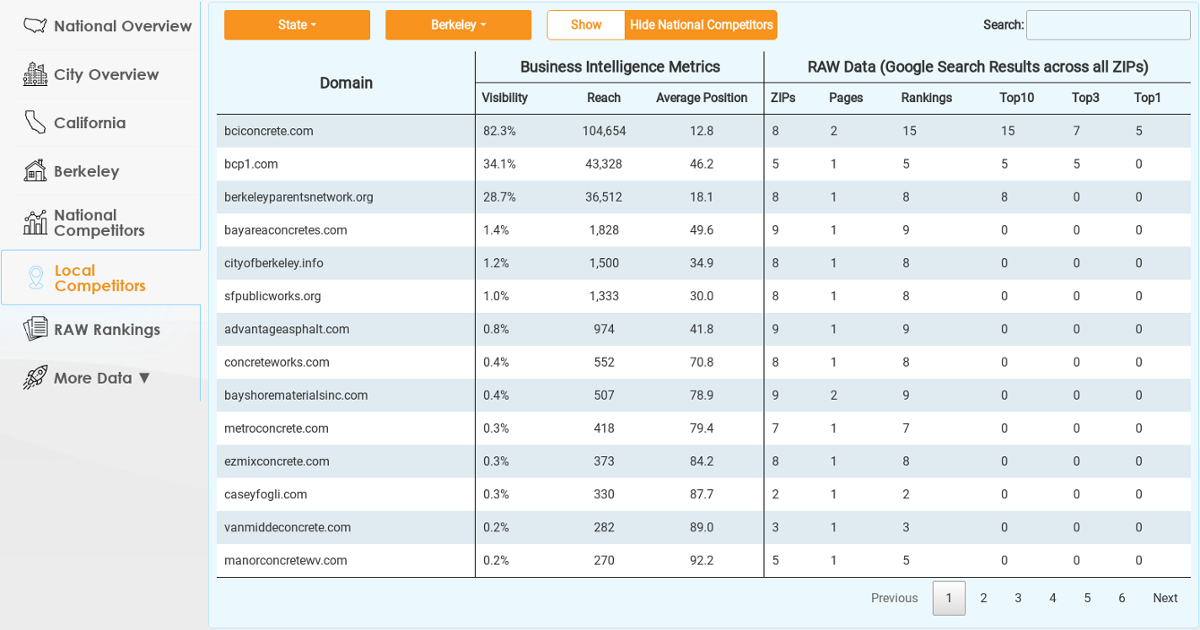Open the State dropdown

[297, 25]
